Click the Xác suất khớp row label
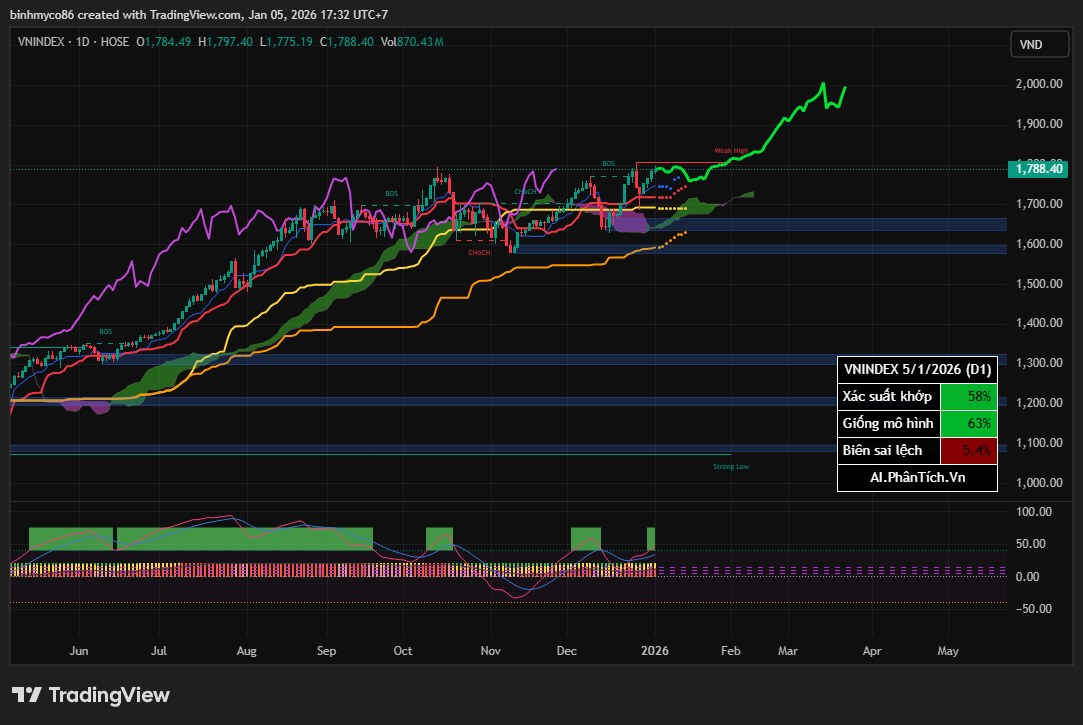 point(888,397)
